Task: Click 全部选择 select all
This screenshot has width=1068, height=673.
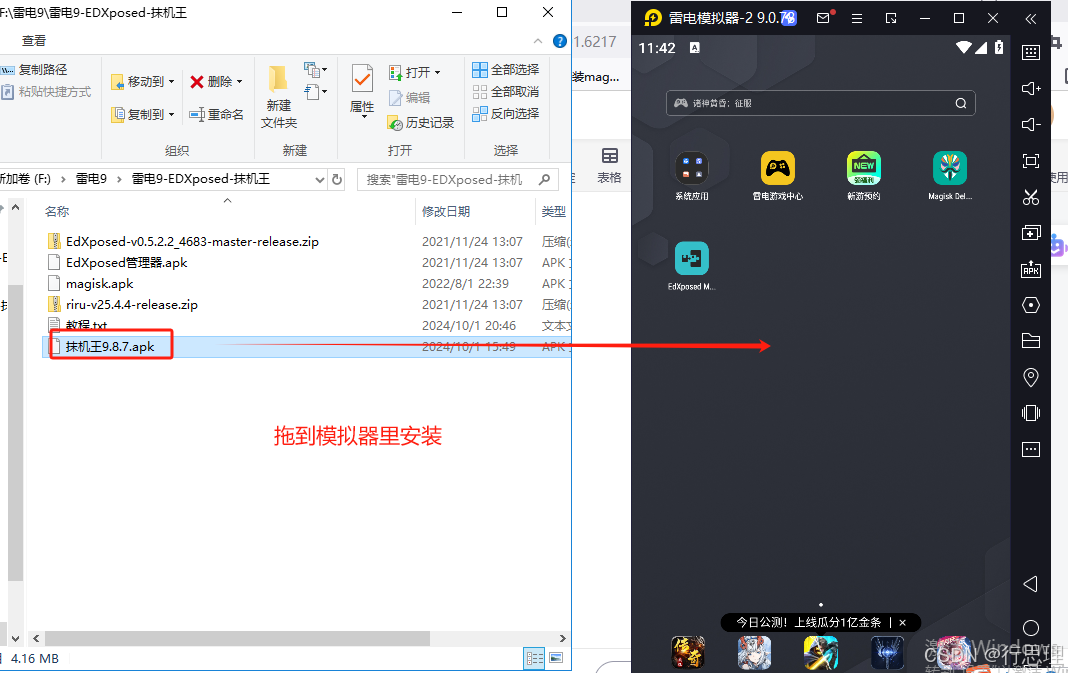Action: (x=505, y=69)
